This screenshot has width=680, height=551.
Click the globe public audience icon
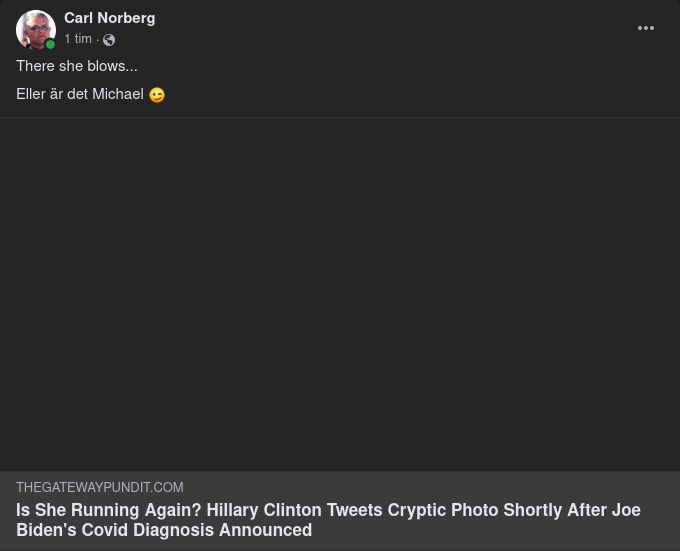pyautogui.click(x=109, y=40)
